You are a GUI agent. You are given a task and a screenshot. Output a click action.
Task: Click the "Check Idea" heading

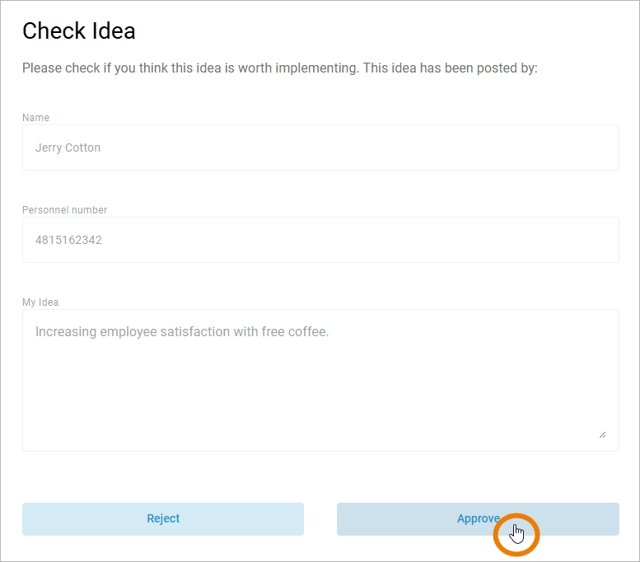[x=79, y=31]
